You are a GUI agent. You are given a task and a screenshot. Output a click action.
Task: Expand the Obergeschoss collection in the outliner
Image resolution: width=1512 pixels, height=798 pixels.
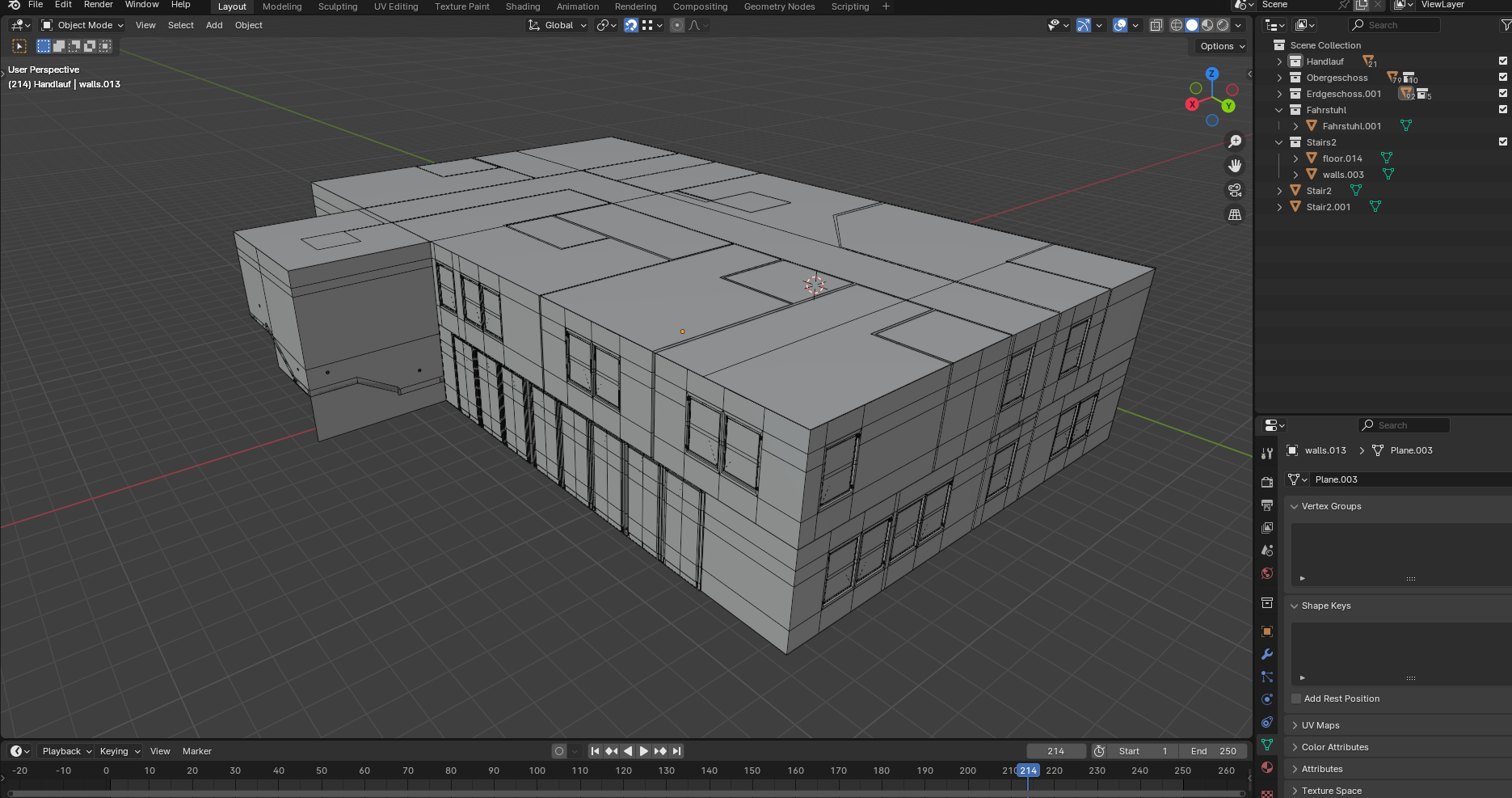click(1279, 78)
